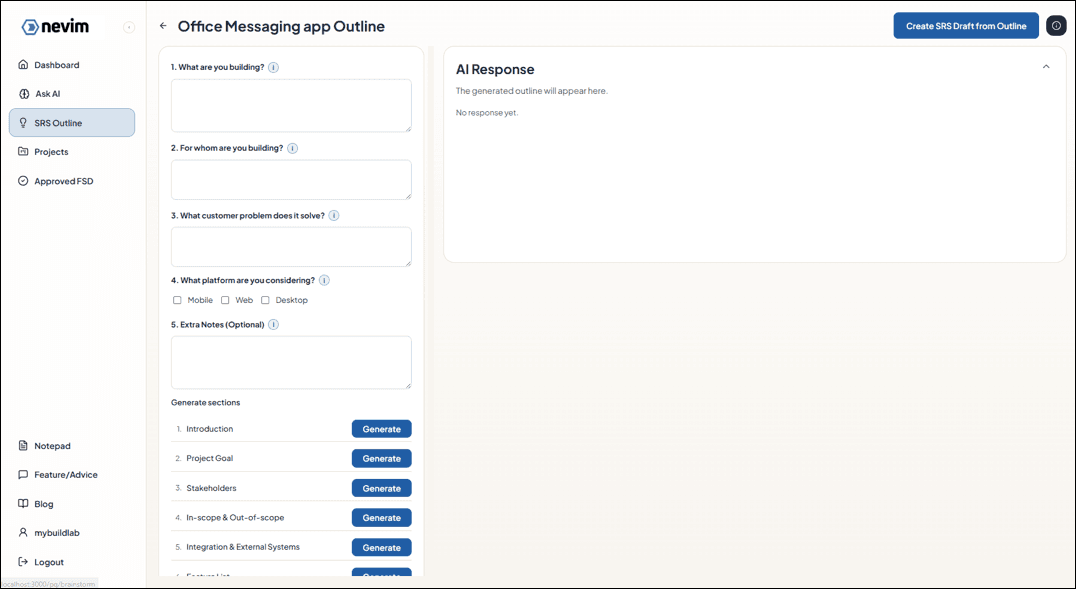Collapse the sidebar with the circular toggle
This screenshot has height=589, width=1076.
(128, 27)
